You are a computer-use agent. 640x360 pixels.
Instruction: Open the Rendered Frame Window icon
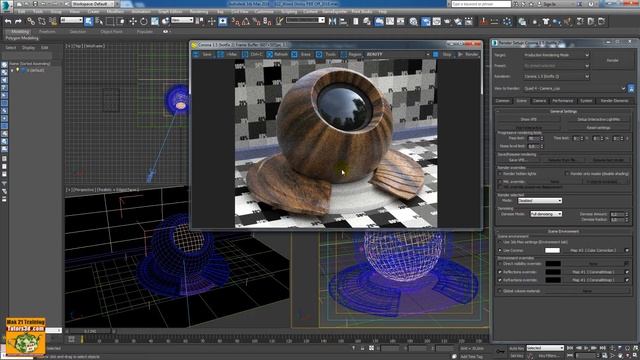pos(436,21)
